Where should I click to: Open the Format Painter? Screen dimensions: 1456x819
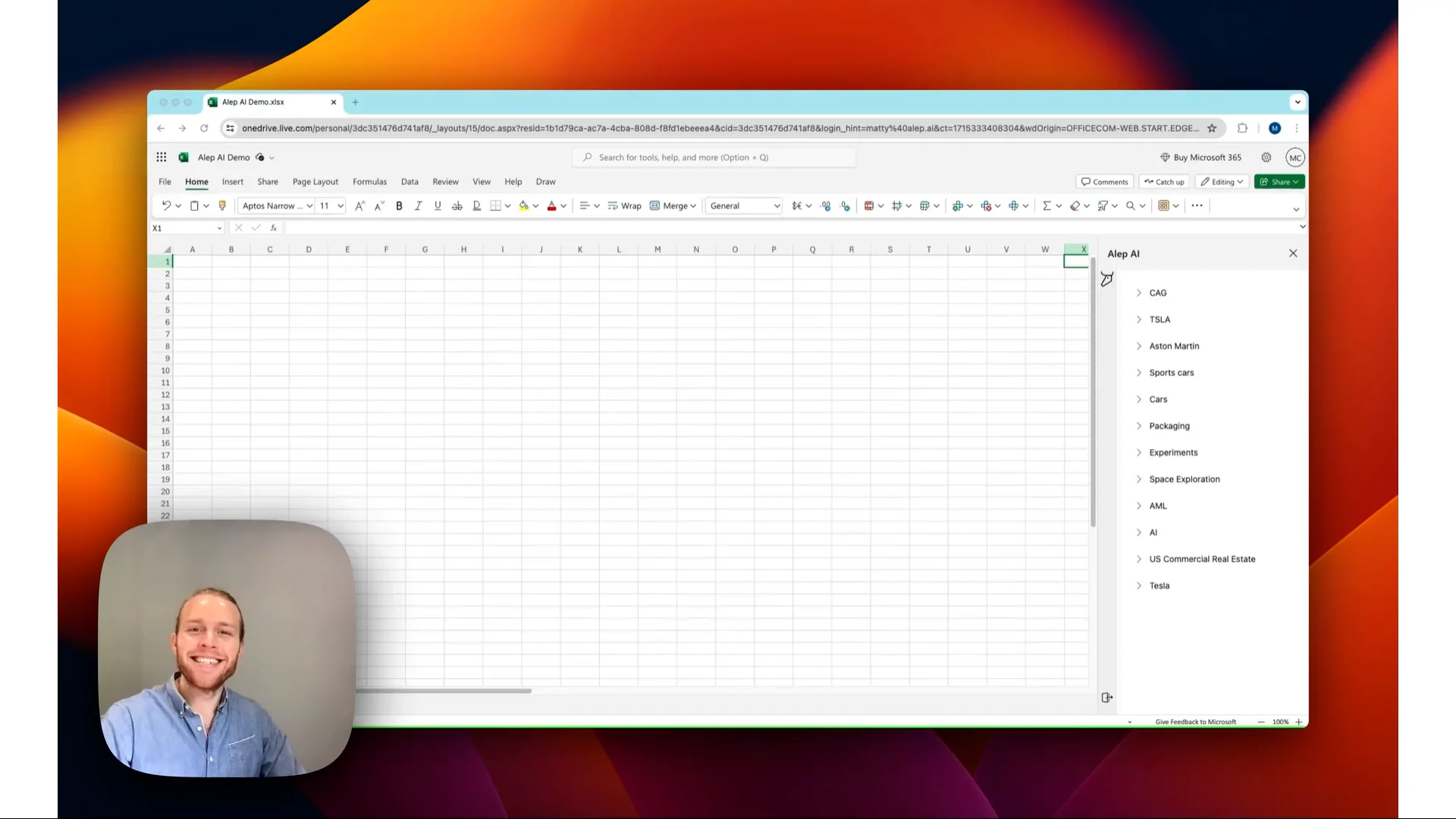[222, 206]
